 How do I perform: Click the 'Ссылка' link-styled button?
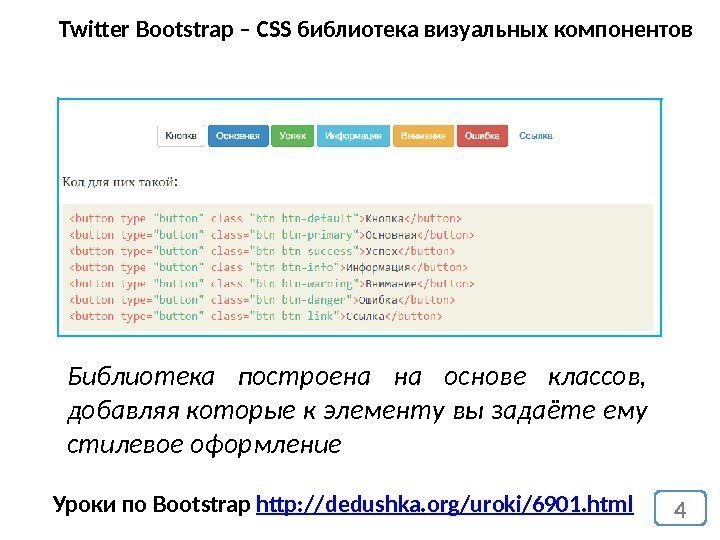535,136
